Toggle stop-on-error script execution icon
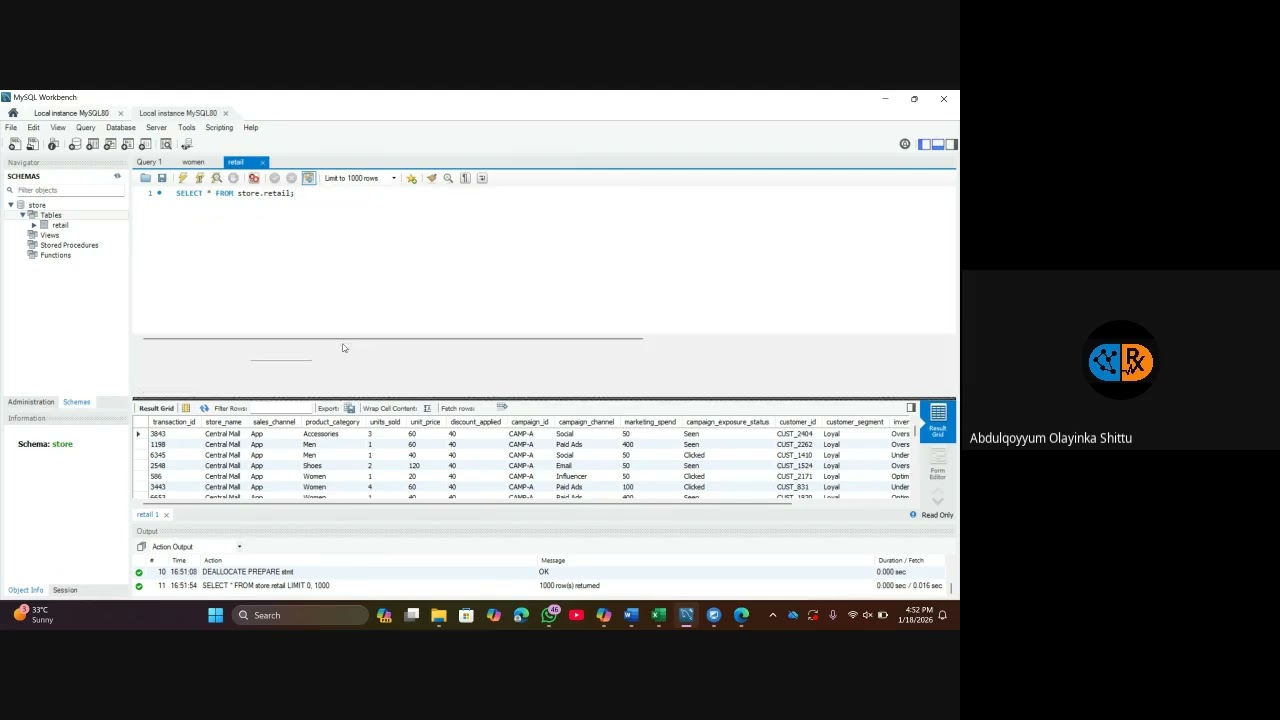The height and width of the screenshot is (720, 1280). (254, 178)
